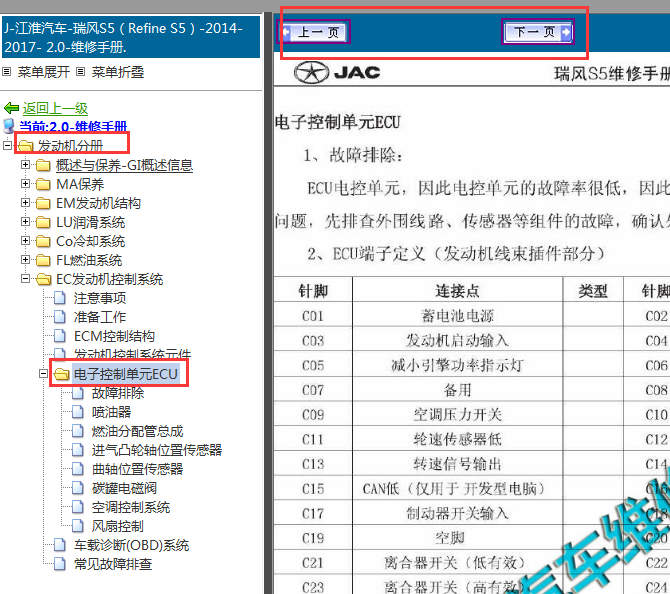Click the computer icon beside 当前:2.0-维修手册
This screenshot has height=594, width=670.
pos(9,126)
